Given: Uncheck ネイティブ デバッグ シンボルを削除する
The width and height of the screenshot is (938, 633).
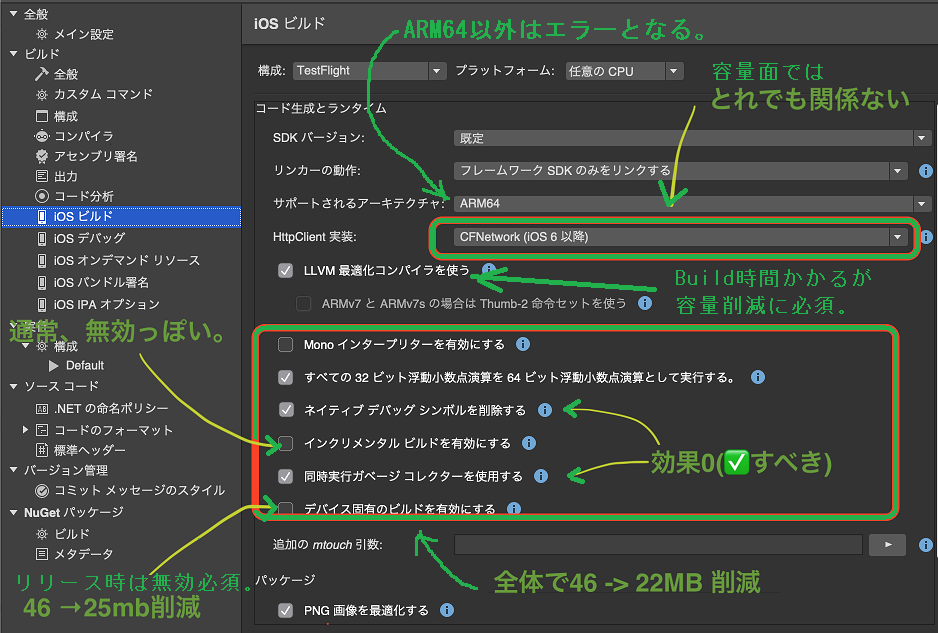Looking at the screenshot, I should 285,410.
